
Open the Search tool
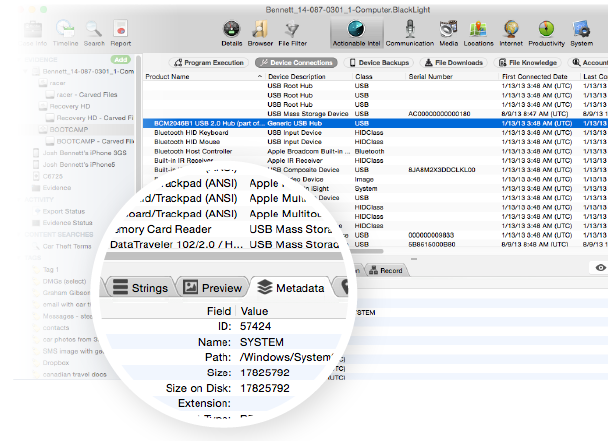click(94, 34)
